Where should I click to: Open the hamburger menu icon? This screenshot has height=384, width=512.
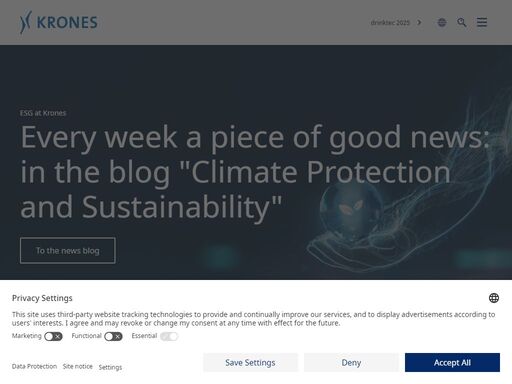click(482, 22)
